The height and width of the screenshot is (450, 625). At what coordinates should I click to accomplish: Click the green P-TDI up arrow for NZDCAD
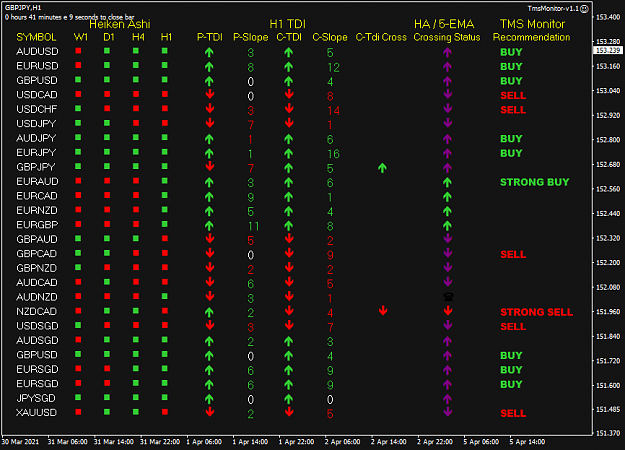tap(209, 312)
